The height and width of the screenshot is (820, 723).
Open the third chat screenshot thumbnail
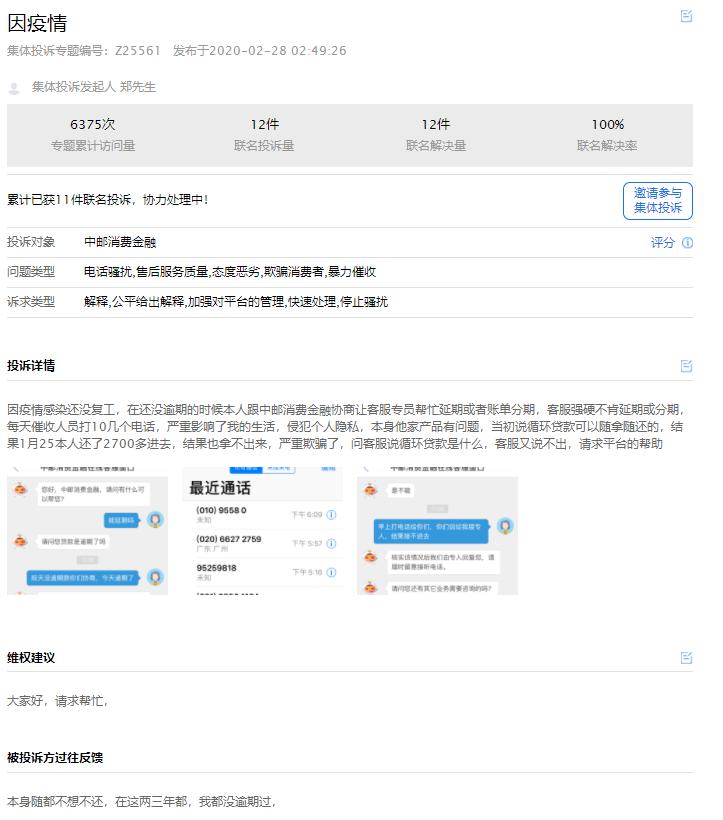438,531
